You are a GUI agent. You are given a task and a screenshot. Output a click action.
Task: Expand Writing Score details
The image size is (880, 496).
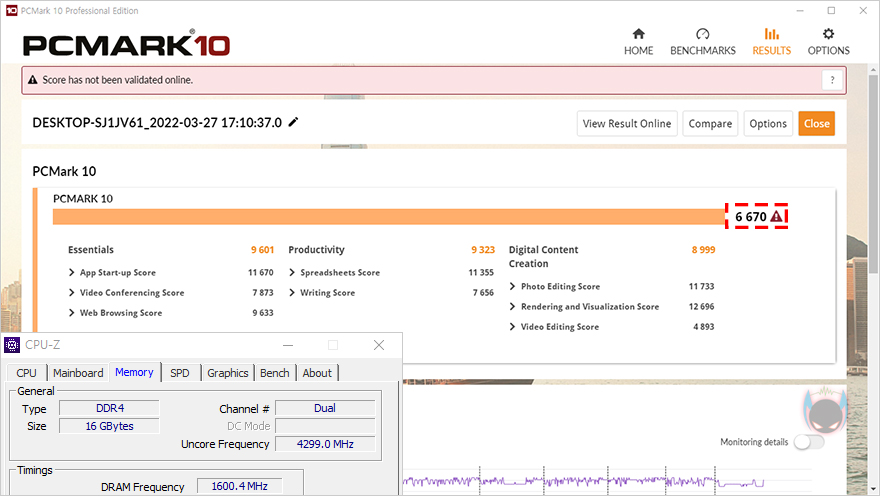click(292, 292)
